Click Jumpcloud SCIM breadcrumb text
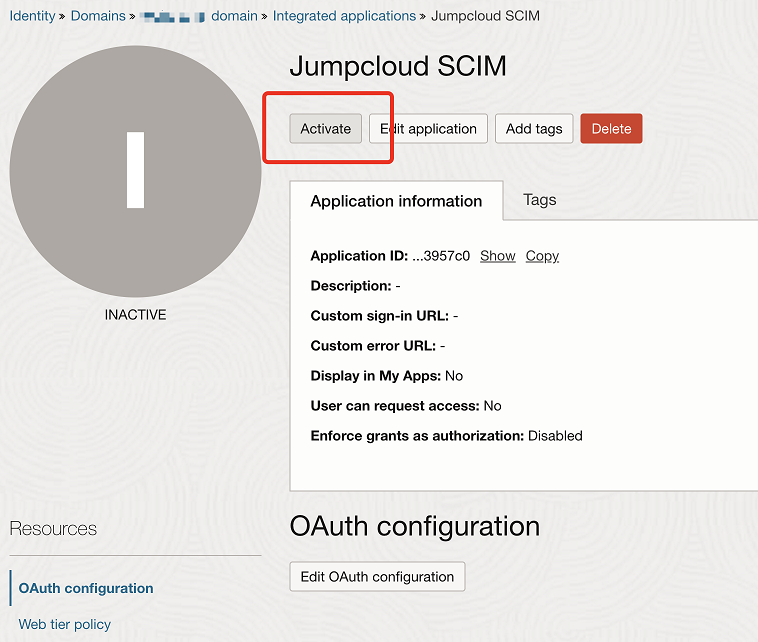 485,16
